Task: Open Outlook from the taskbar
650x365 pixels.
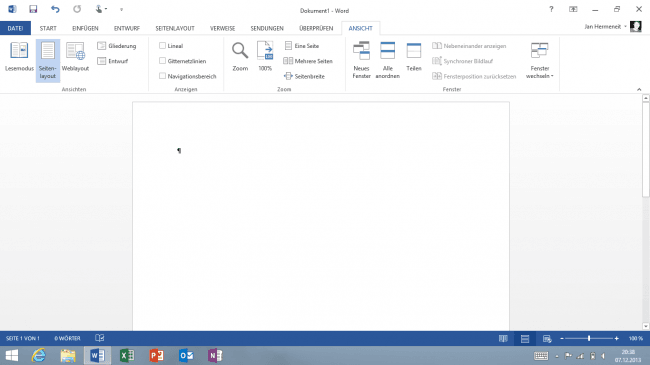Action: pyautogui.click(x=186, y=355)
